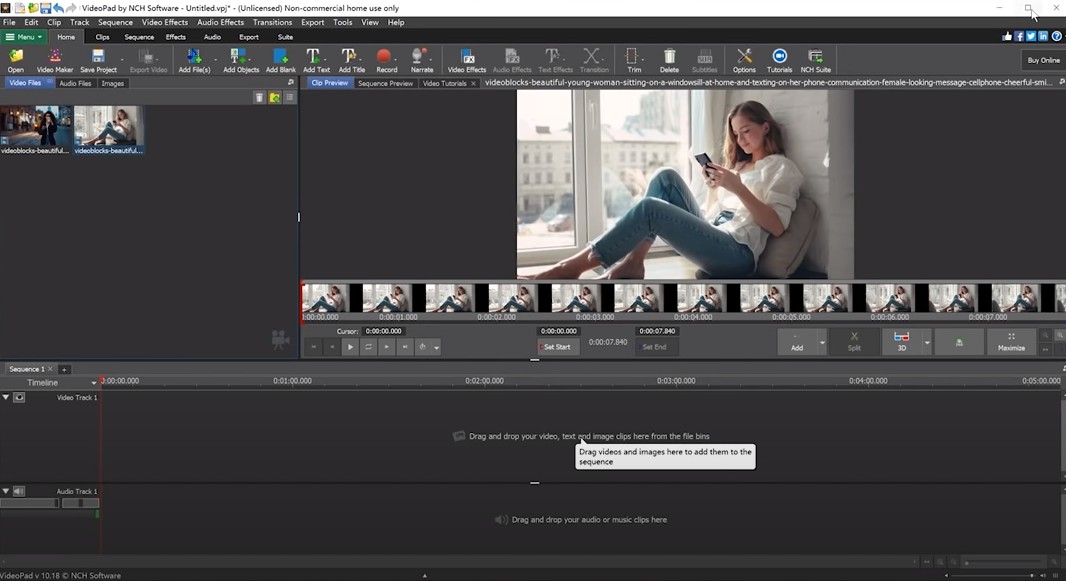
Task: Open the Timeline view mode dropdown
Action: pyautogui.click(x=94, y=383)
